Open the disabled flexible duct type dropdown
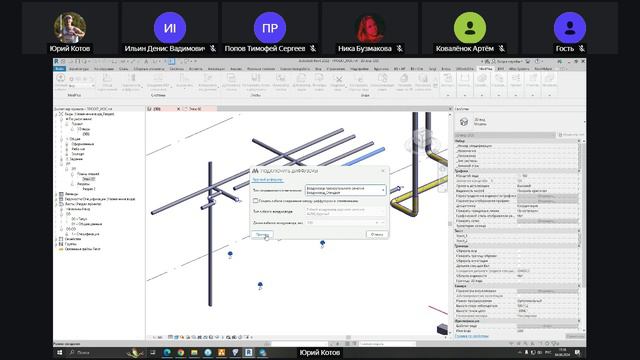The image size is (640, 360). click(x=345, y=211)
